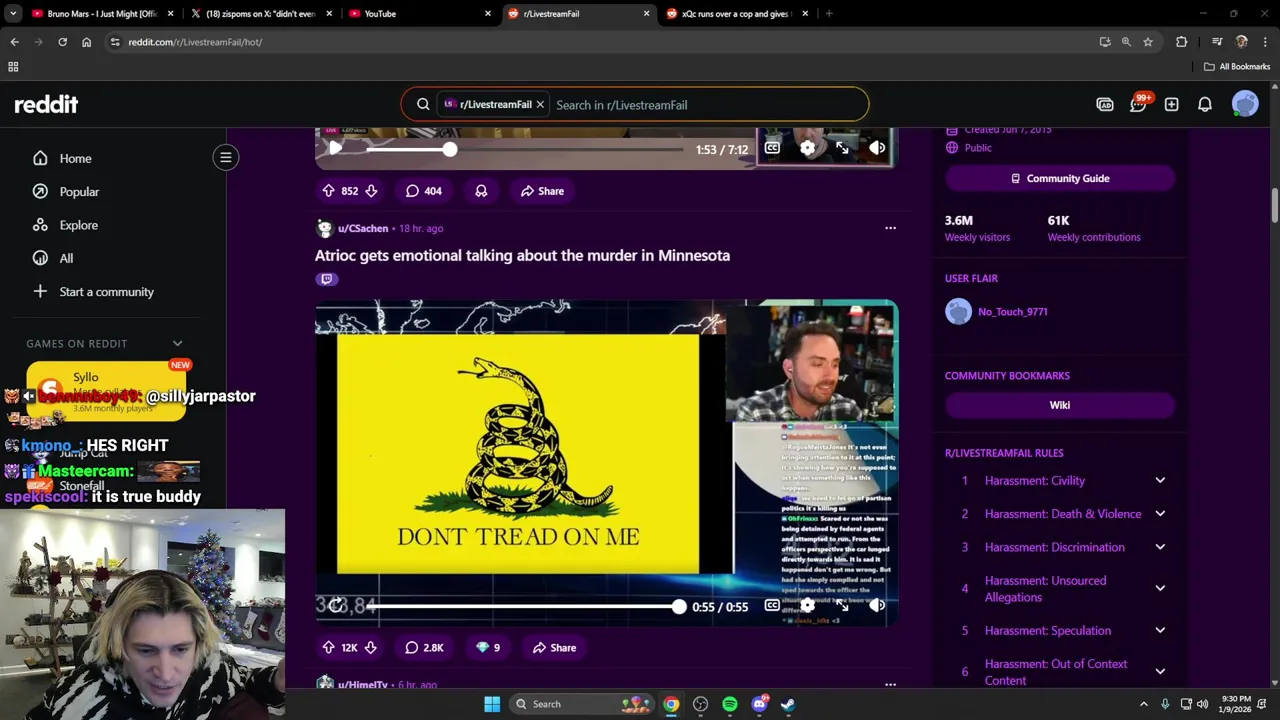This screenshot has width=1280, height=720.
Task: Seek the Atrioc video progress bar
Action: [x=525, y=606]
